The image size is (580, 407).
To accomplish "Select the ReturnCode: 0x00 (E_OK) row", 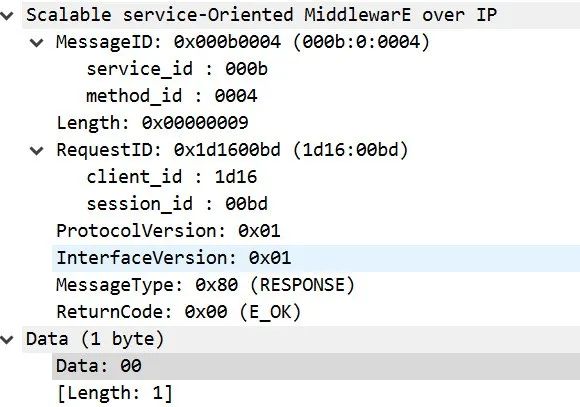I will tap(179, 312).
